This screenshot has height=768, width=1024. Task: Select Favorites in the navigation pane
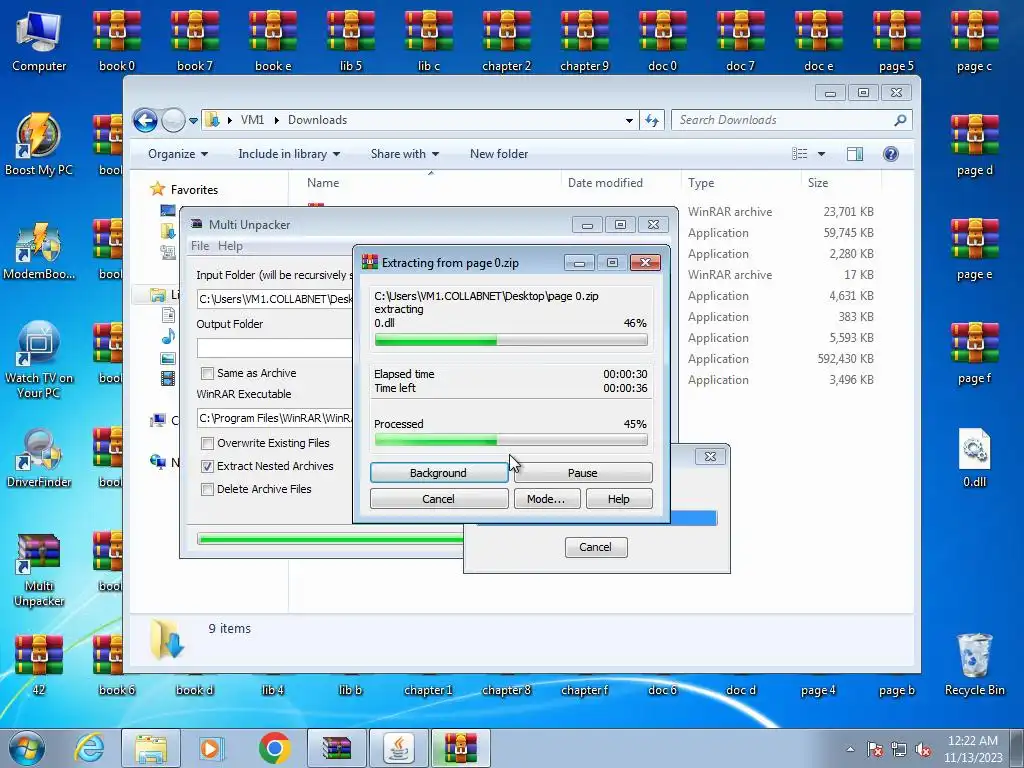click(x=194, y=190)
